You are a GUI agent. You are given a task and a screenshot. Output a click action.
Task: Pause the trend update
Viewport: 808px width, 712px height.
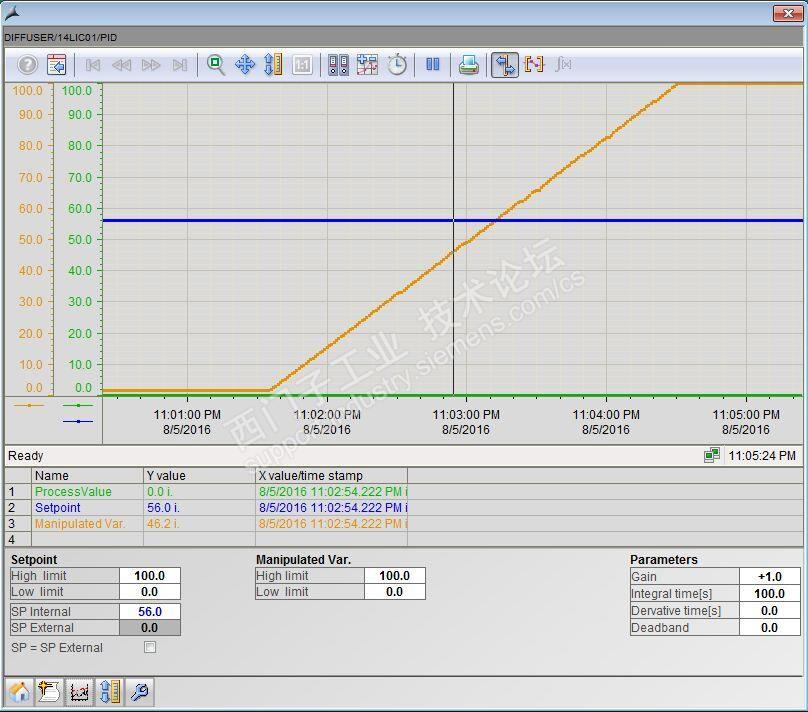pos(433,65)
